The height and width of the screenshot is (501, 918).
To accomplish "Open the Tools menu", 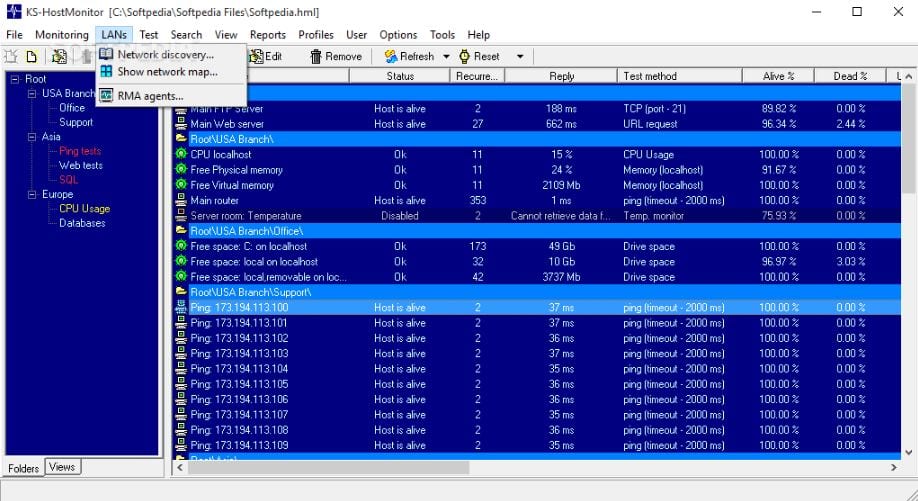I will (442, 35).
